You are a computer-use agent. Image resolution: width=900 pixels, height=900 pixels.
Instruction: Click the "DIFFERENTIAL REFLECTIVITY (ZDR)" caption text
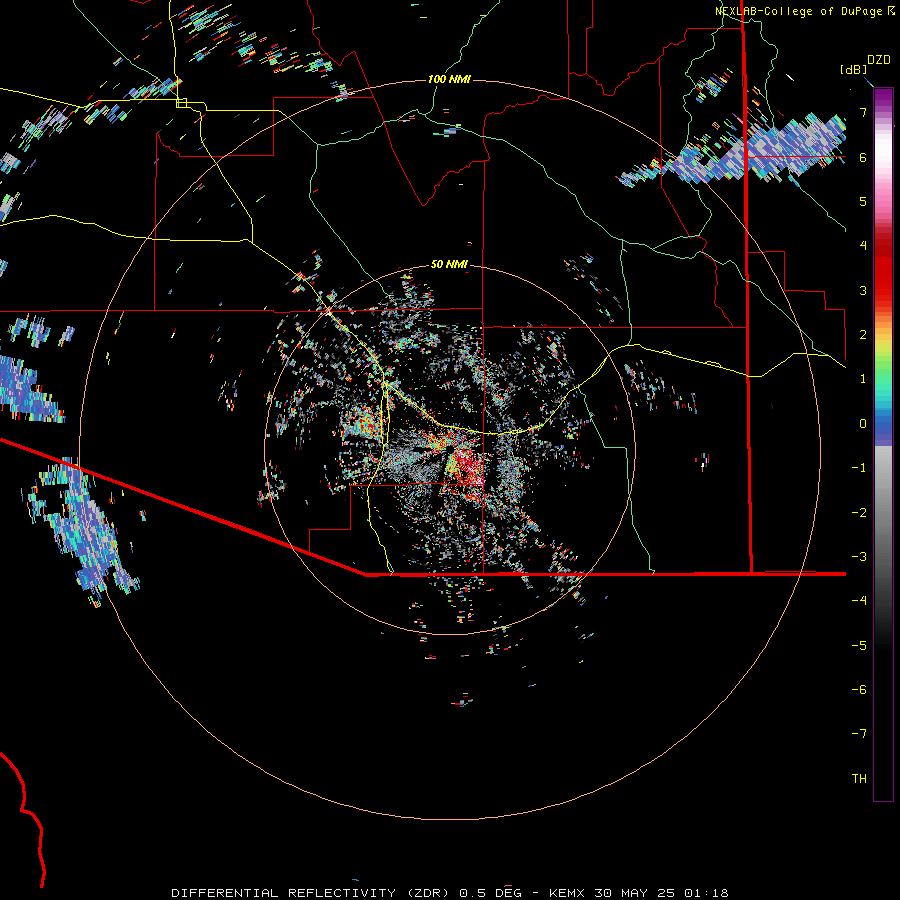(x=312, y=893)
